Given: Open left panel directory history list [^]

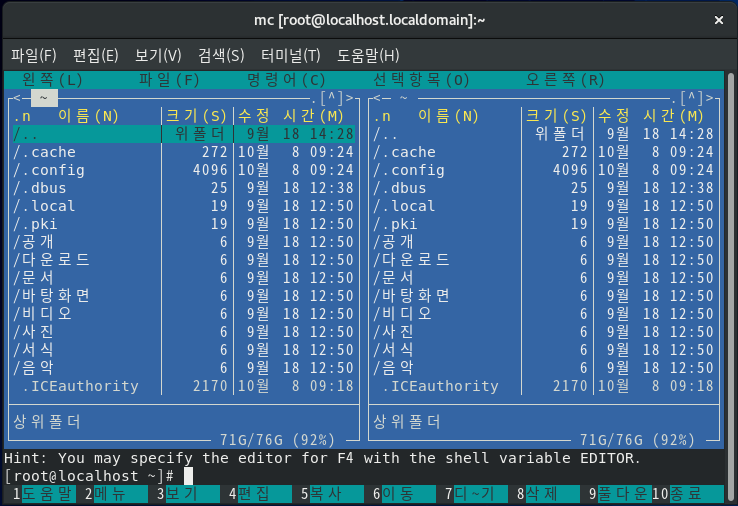Looking at the screenshot, I should 332,98.
